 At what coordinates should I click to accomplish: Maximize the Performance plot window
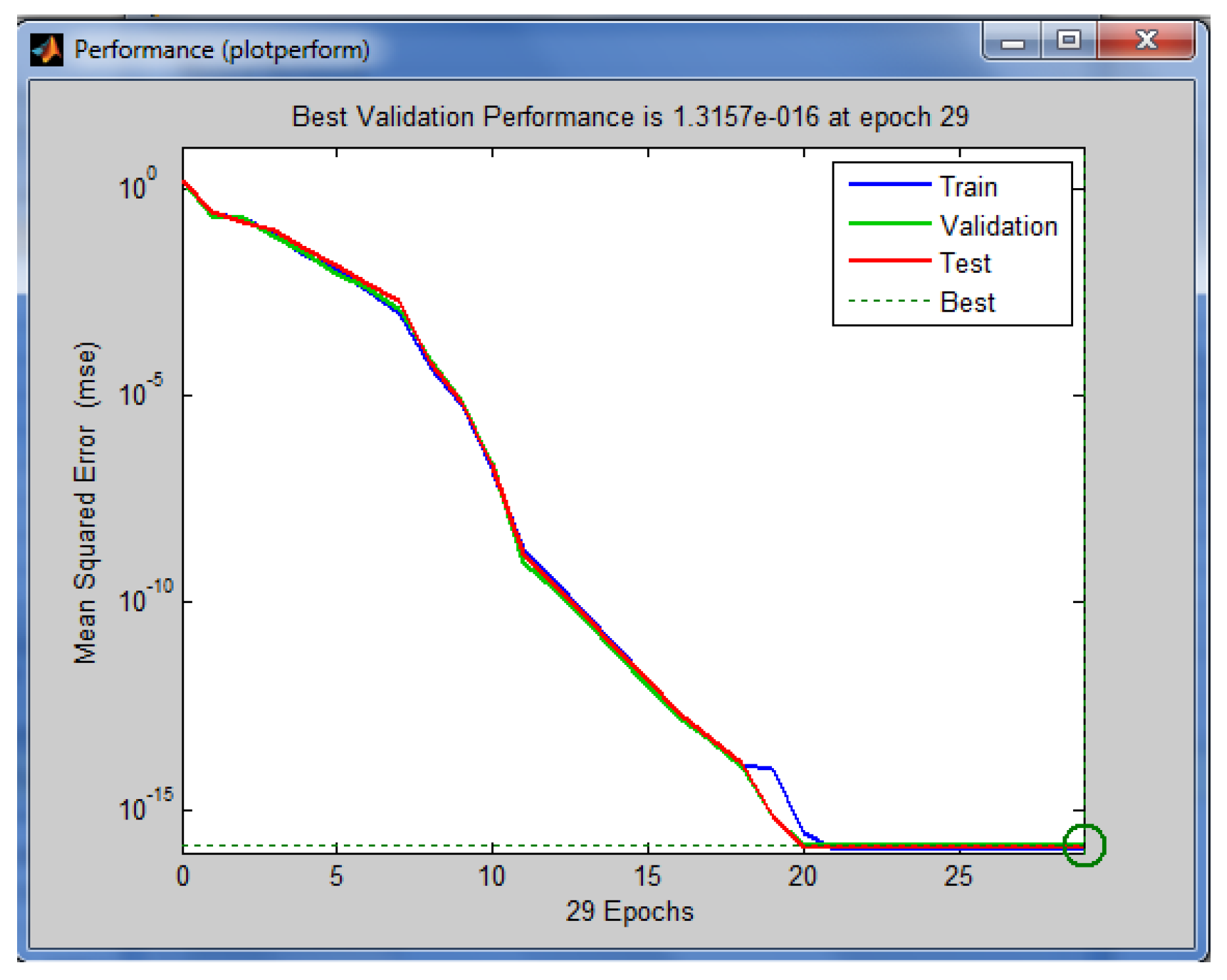click(1069, 41)
